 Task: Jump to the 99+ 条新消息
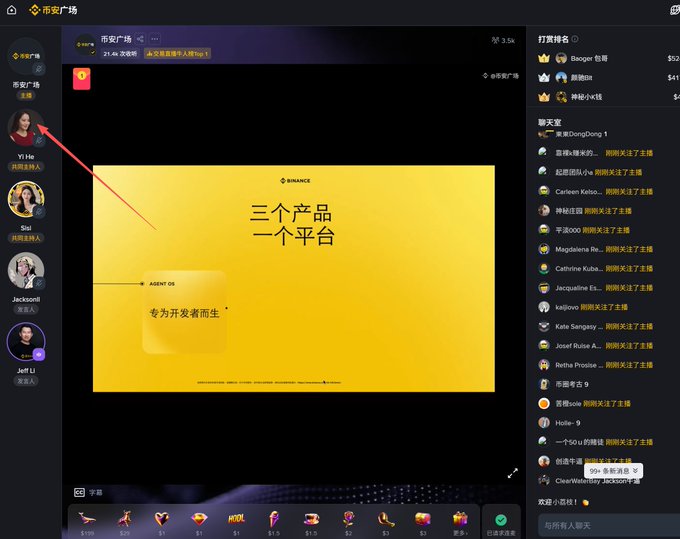point(614,470)
